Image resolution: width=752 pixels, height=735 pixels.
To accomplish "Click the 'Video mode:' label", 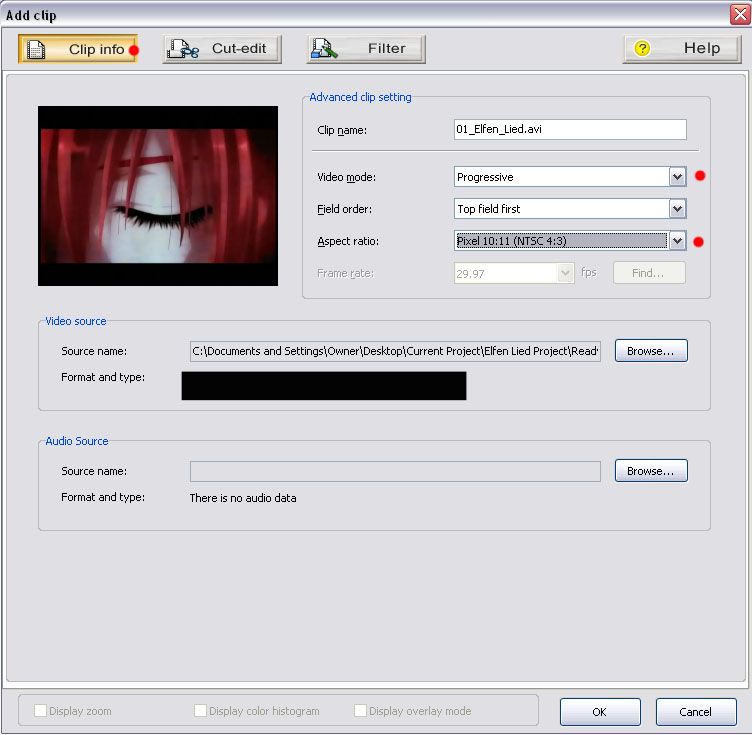I will click(347, 177).
